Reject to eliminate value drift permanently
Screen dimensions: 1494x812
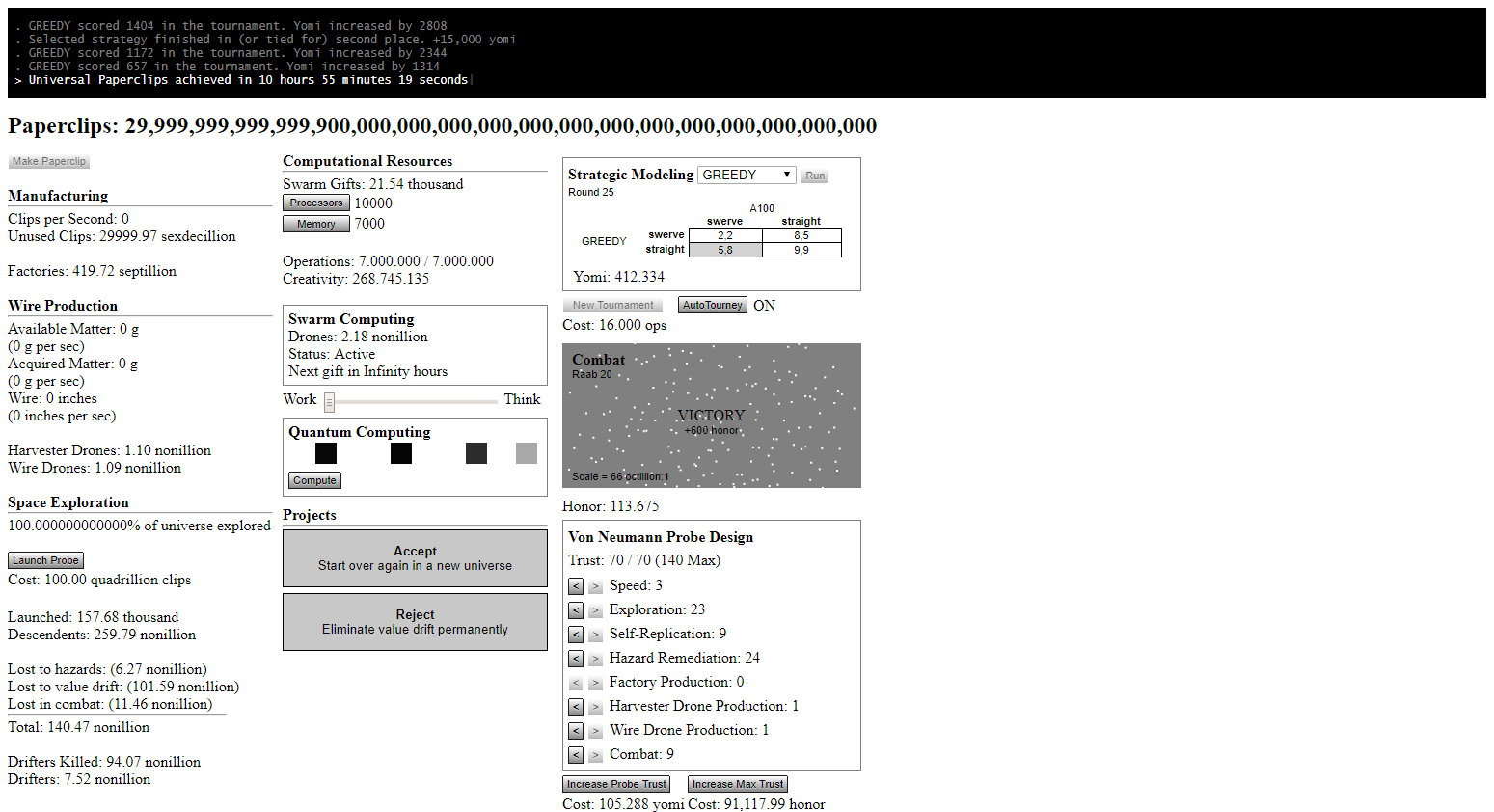(415, 622)
